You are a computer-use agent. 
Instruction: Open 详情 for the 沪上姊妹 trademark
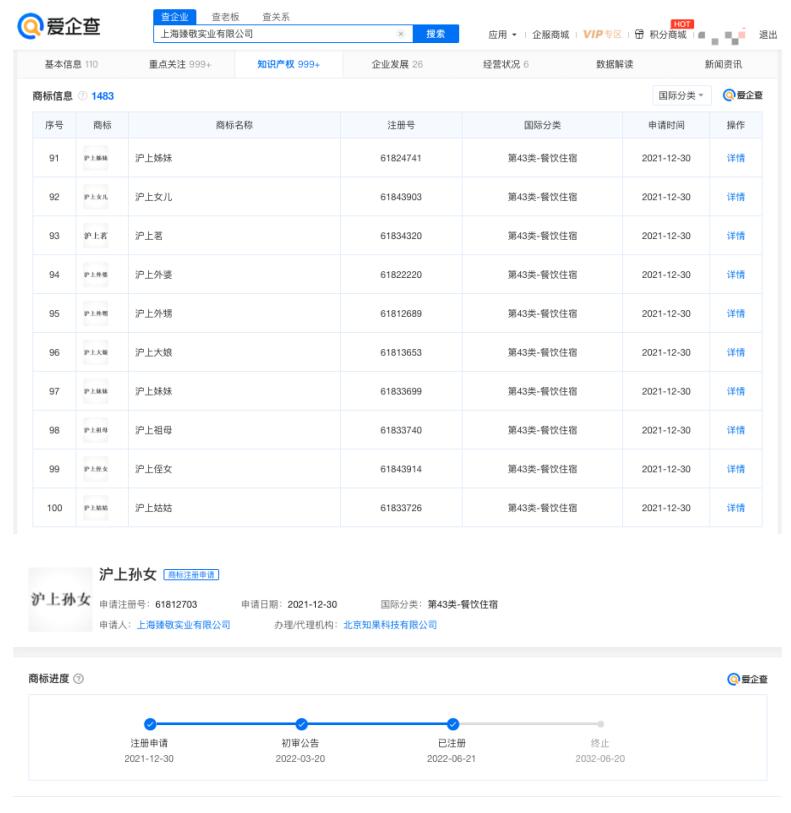tap(735, 158)
